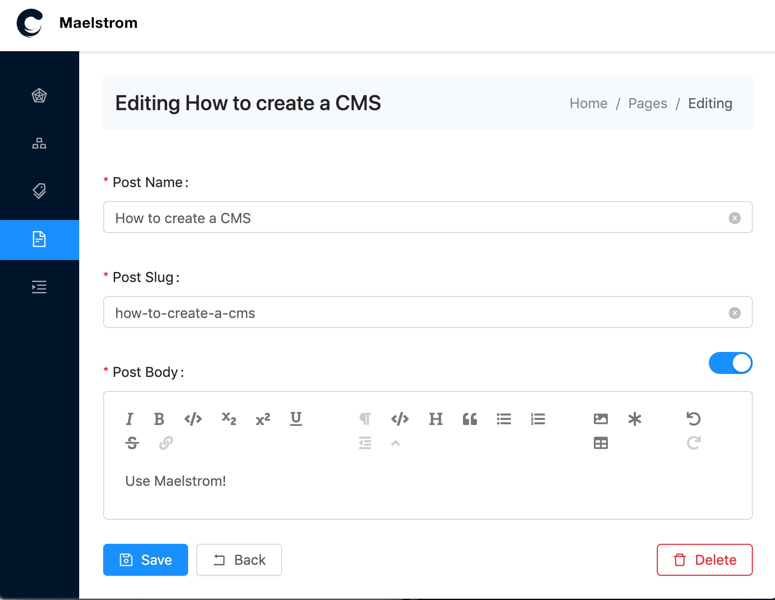Open the tags sidebar icon
This screenshot has width=775, height=600.
[x=39, y=191]
